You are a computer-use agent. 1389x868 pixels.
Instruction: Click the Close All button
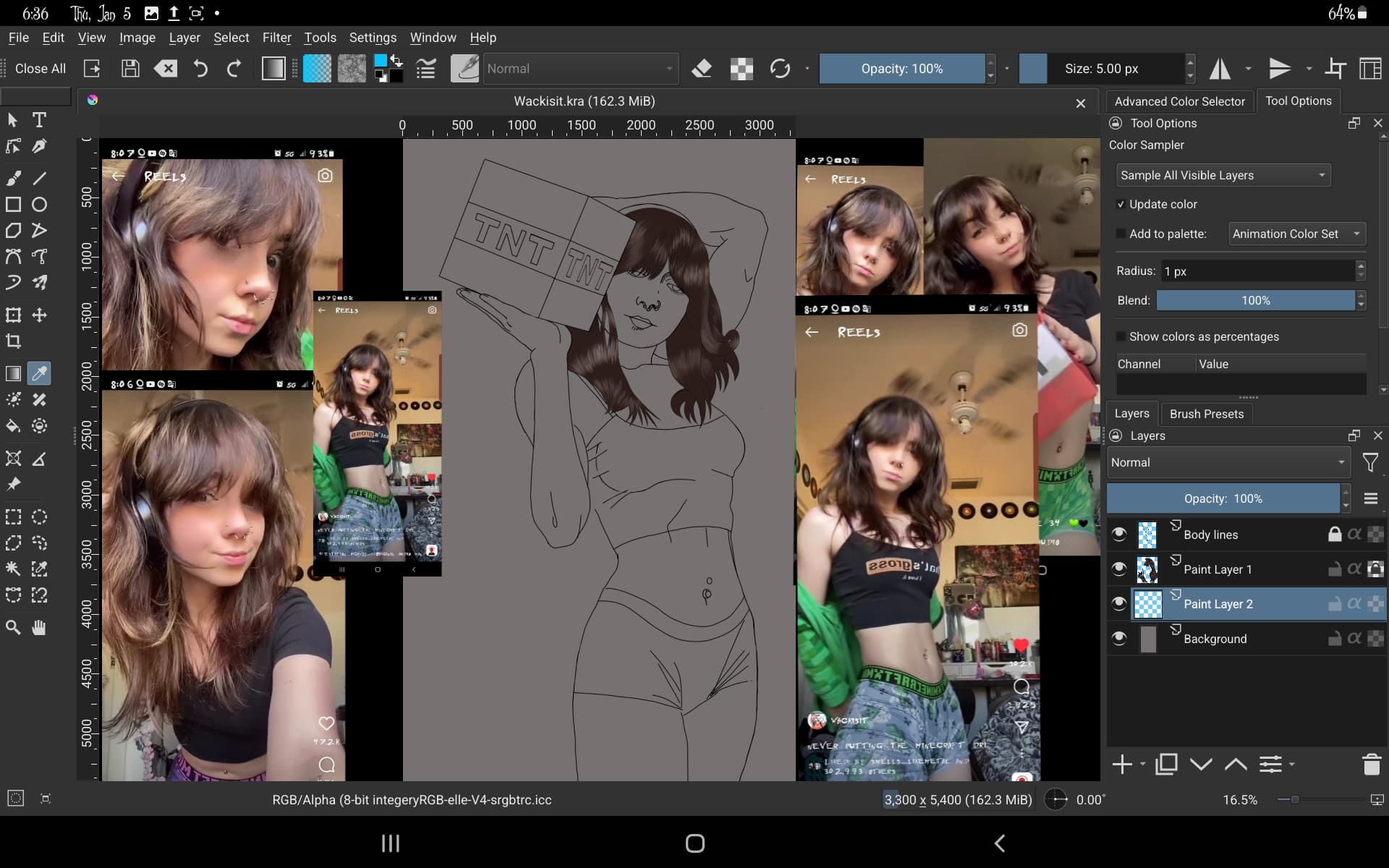click(41, 69)
